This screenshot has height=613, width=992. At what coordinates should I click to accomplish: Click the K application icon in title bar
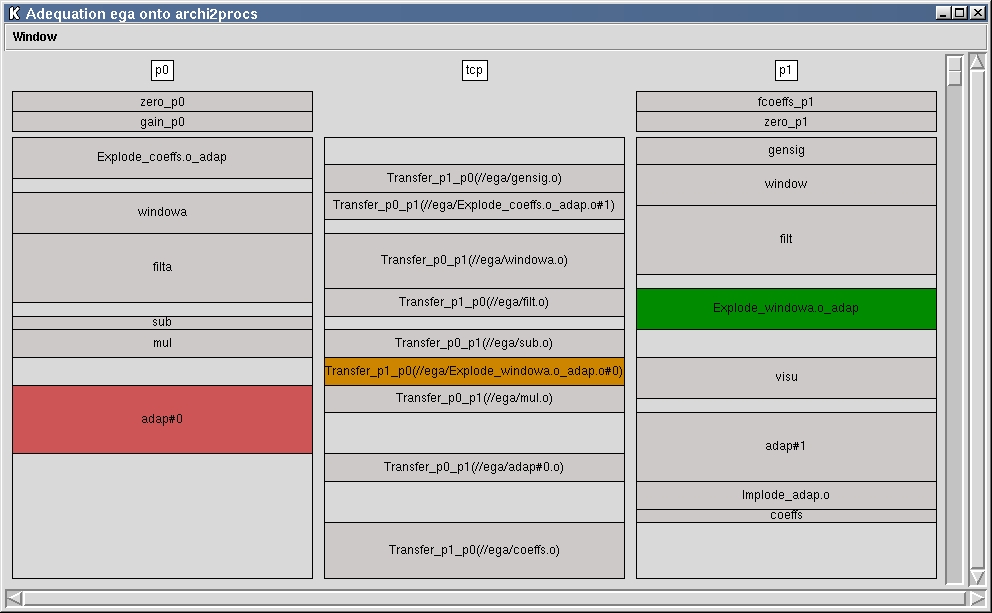click(x=13, y=13)
